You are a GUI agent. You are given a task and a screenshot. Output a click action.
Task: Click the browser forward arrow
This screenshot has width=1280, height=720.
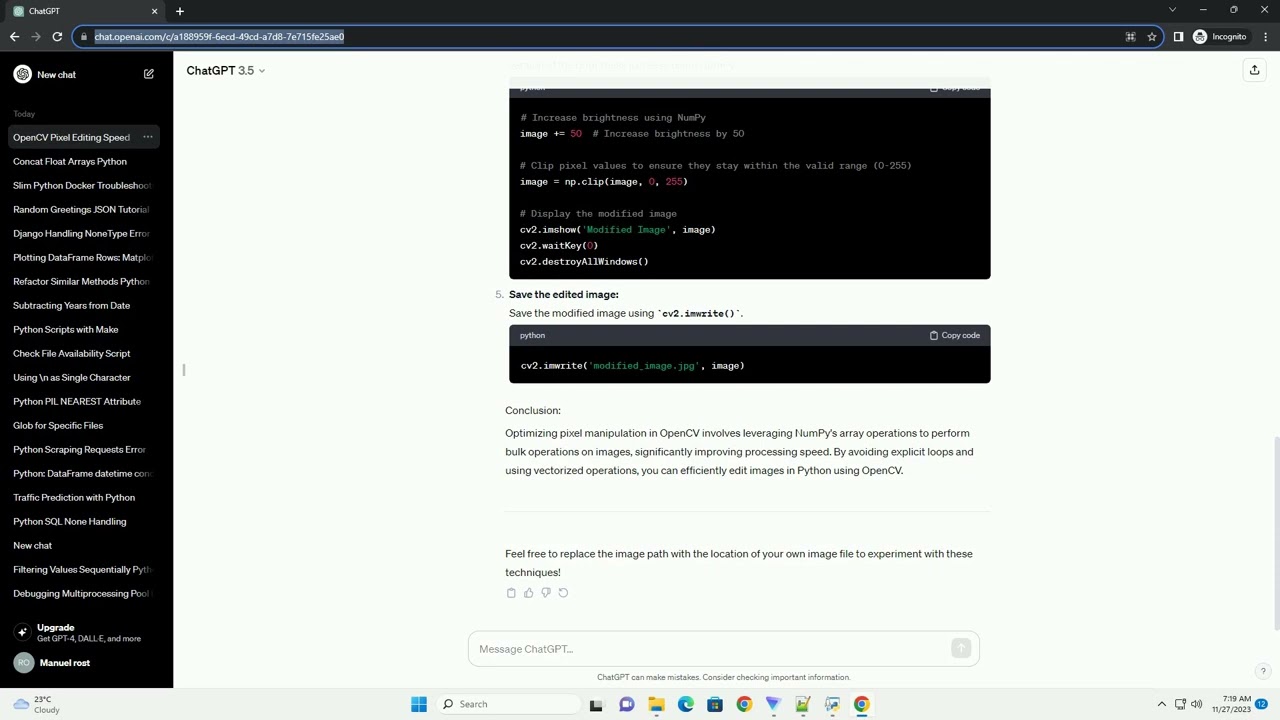click(x=36, y=37)
